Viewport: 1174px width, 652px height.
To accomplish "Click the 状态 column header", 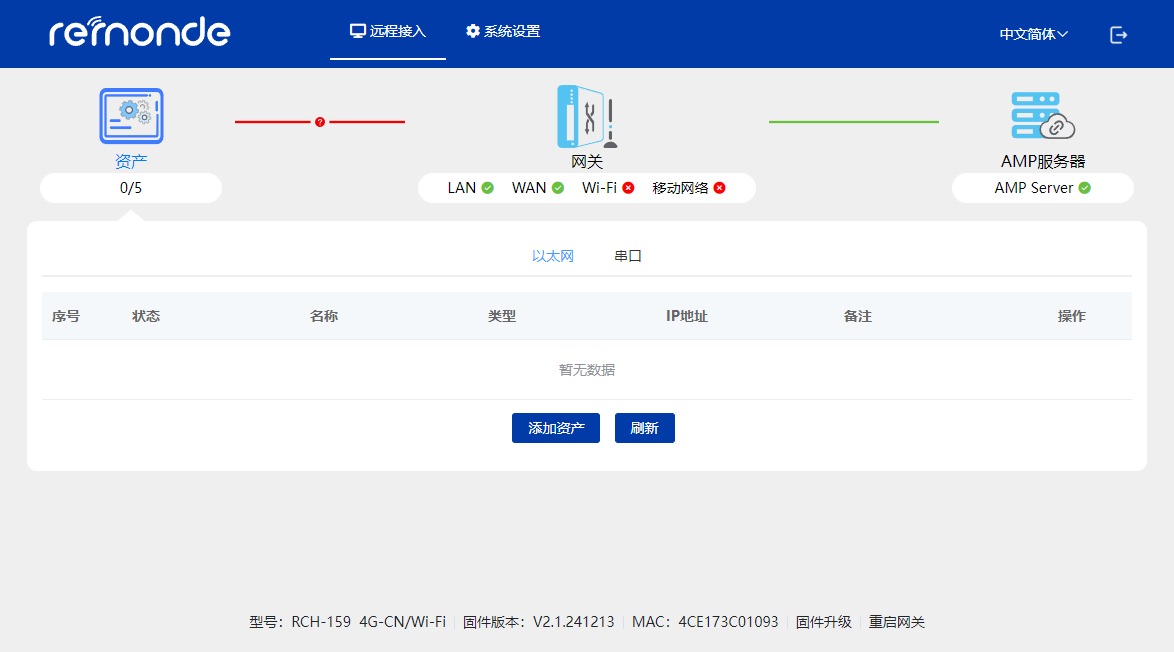I will click(x=146, y=317).
